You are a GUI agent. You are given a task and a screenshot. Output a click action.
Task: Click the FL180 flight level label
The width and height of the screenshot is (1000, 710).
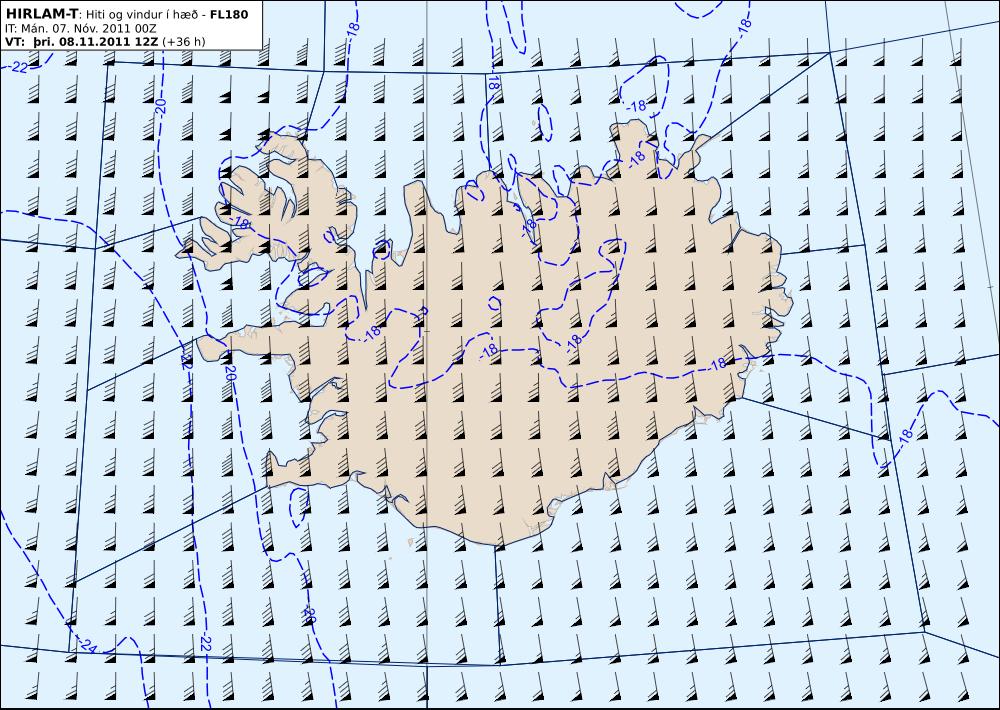[229, 14]
